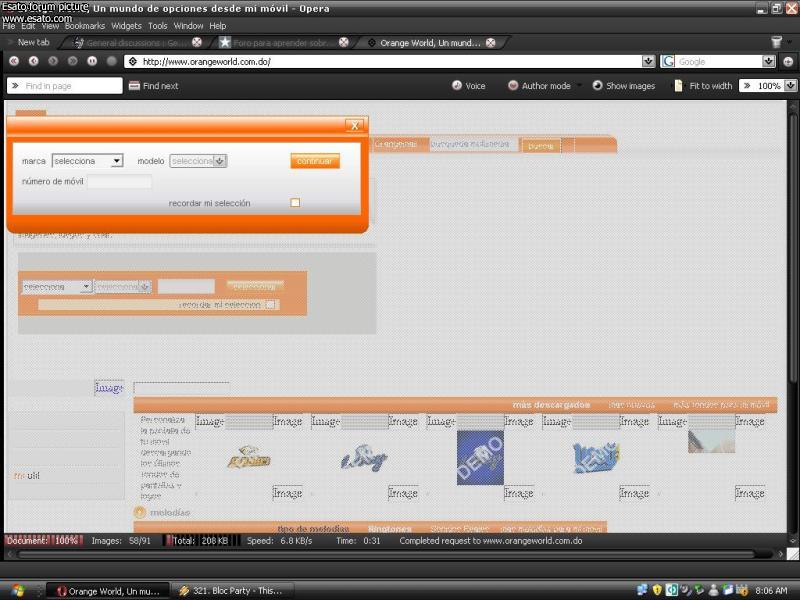Open the zoom 100% dropdown
This screenshot has width=800, height=600.
pos(790,86)
